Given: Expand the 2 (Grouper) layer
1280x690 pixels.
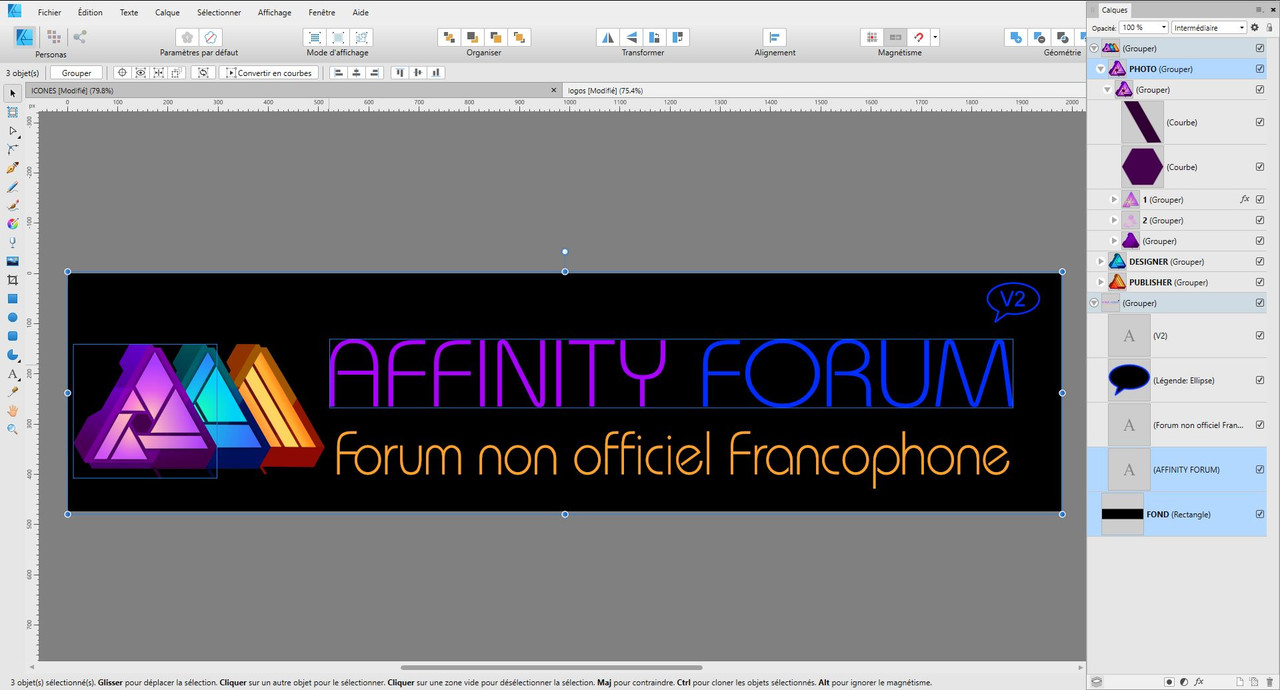Looking at the screenshot, I should [1114, 220].
